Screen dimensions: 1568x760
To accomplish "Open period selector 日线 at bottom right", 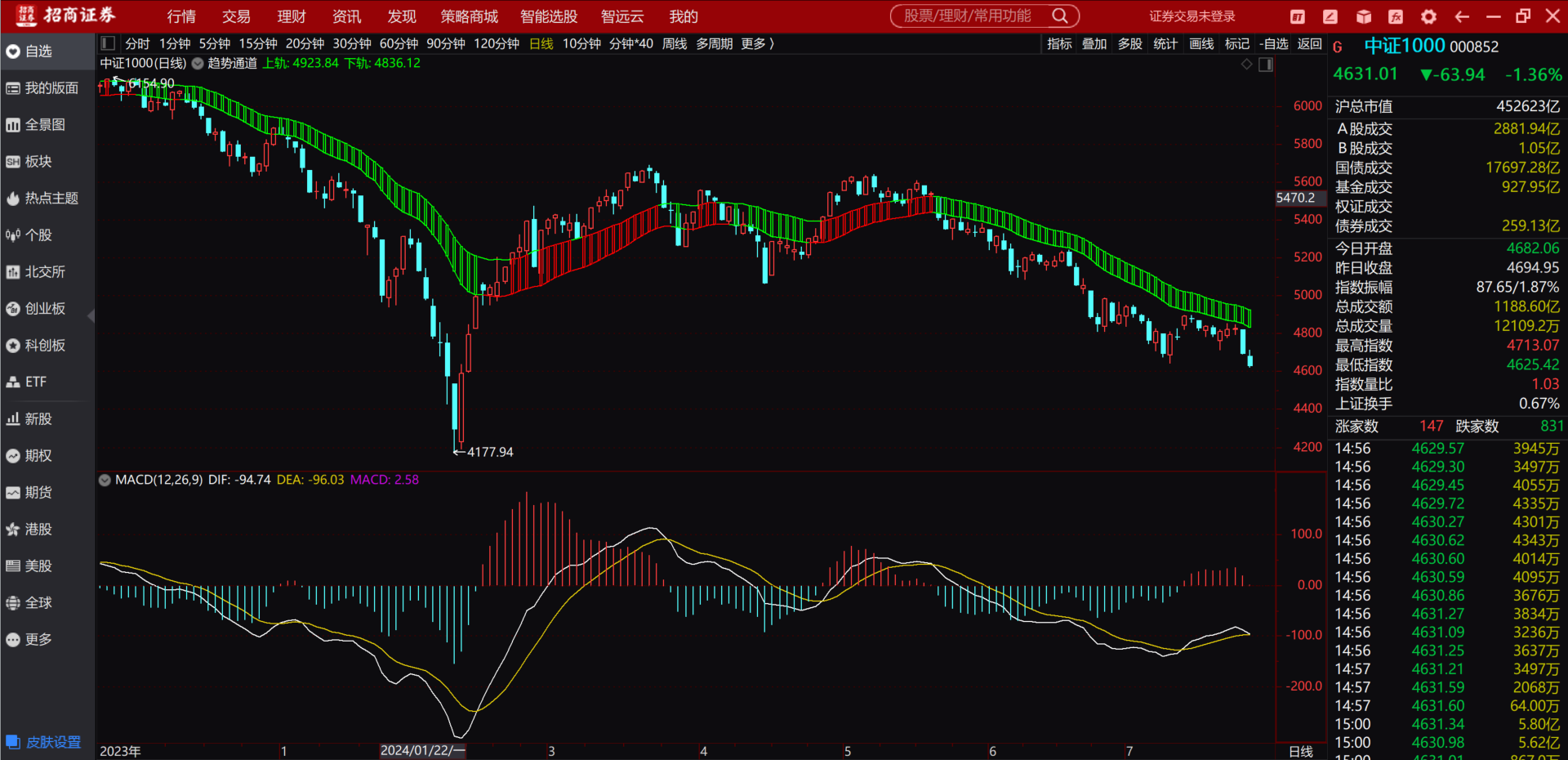I will [1300, 751].
